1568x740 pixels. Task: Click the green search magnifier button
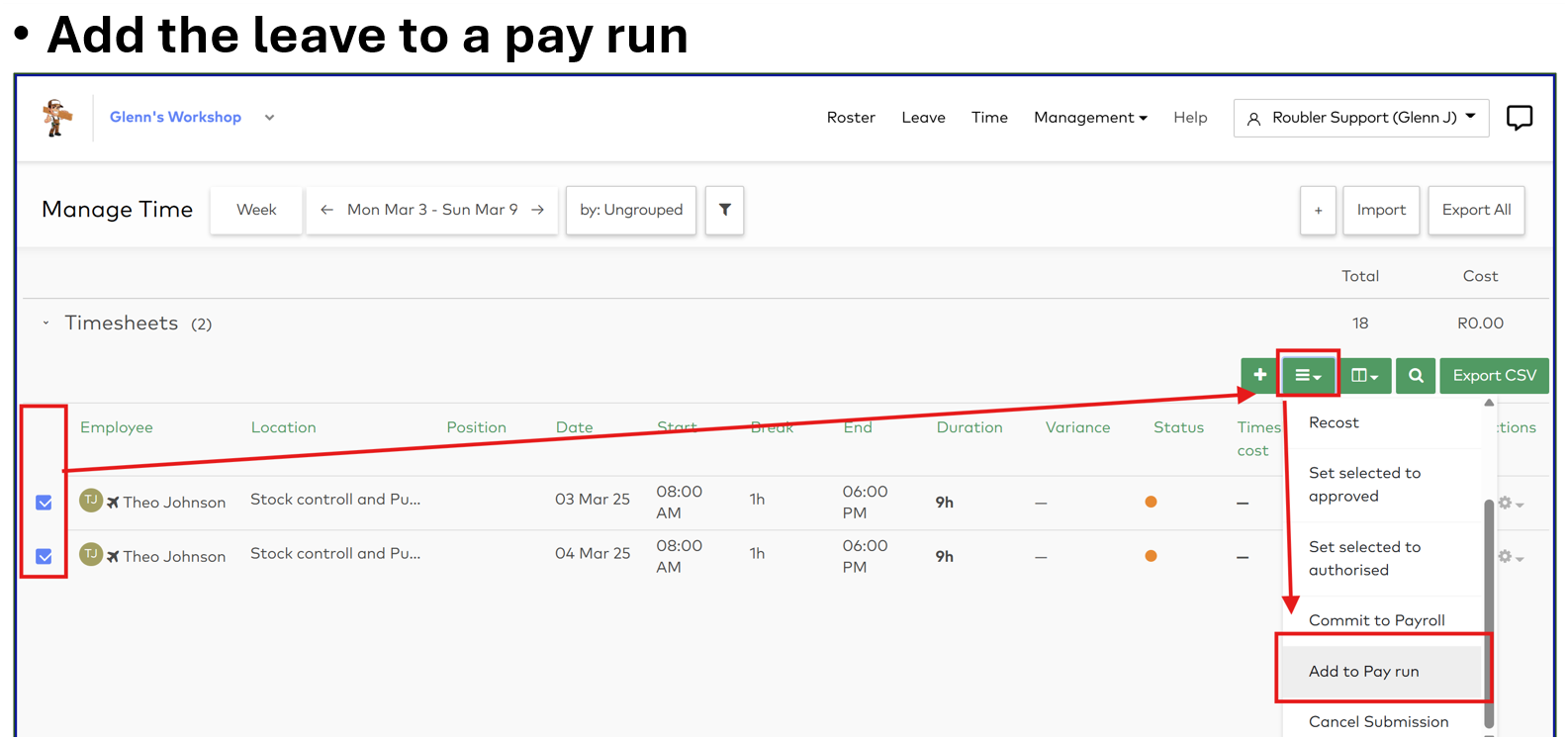pyautogui.click(x=1416, y=375)
